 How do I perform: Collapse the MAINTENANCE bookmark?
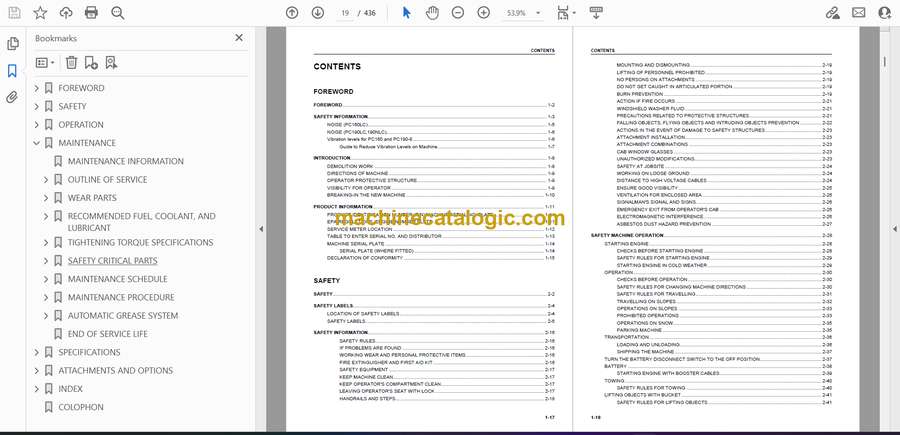(x=37, y=143)
